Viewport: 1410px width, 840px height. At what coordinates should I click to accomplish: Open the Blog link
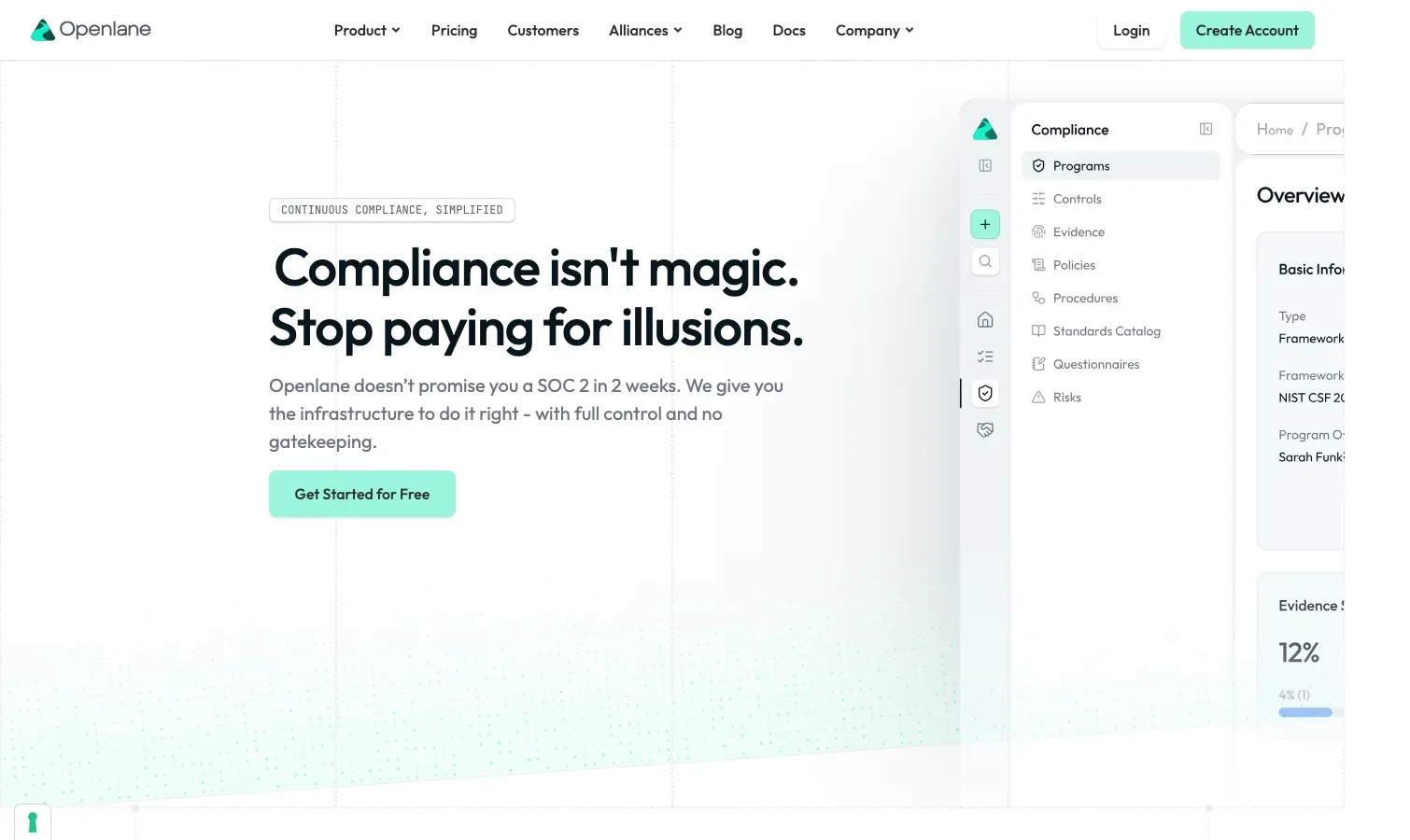tap(727, 31)
